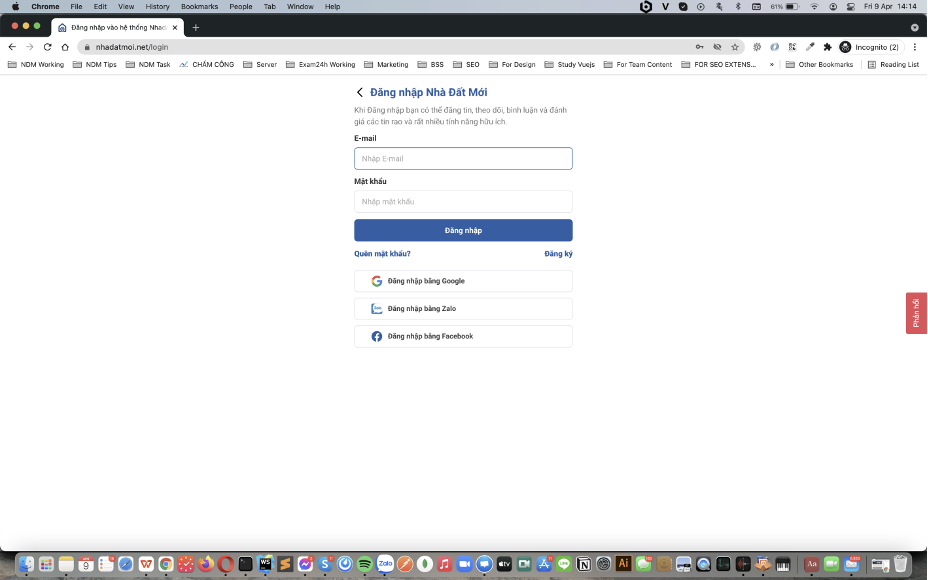Screen dimensions: 928x580
Task: Open Notion from the Dock
Action: [x=584, y=564]
